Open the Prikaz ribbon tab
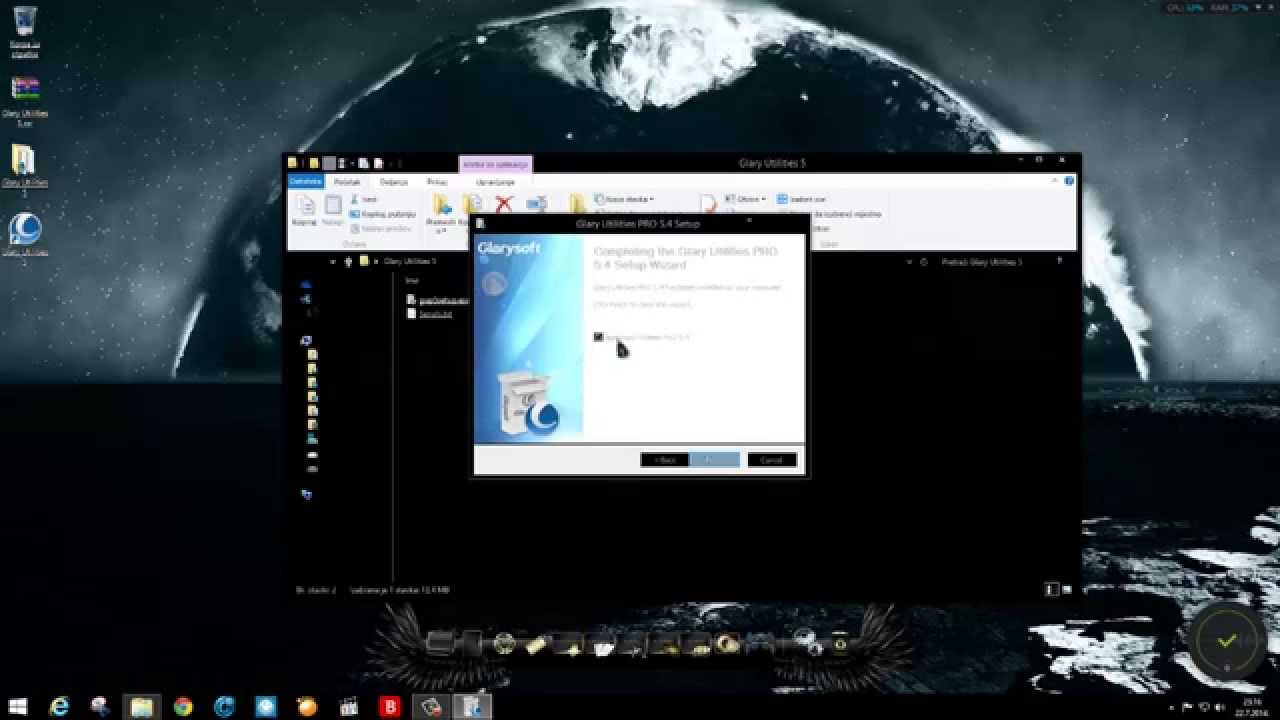The height and width of the screenshot is (720, 1280). click(437, 182)
